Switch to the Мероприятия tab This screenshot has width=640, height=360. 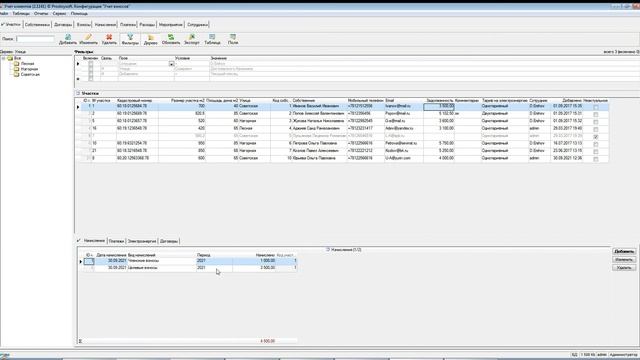coord(171,25)
